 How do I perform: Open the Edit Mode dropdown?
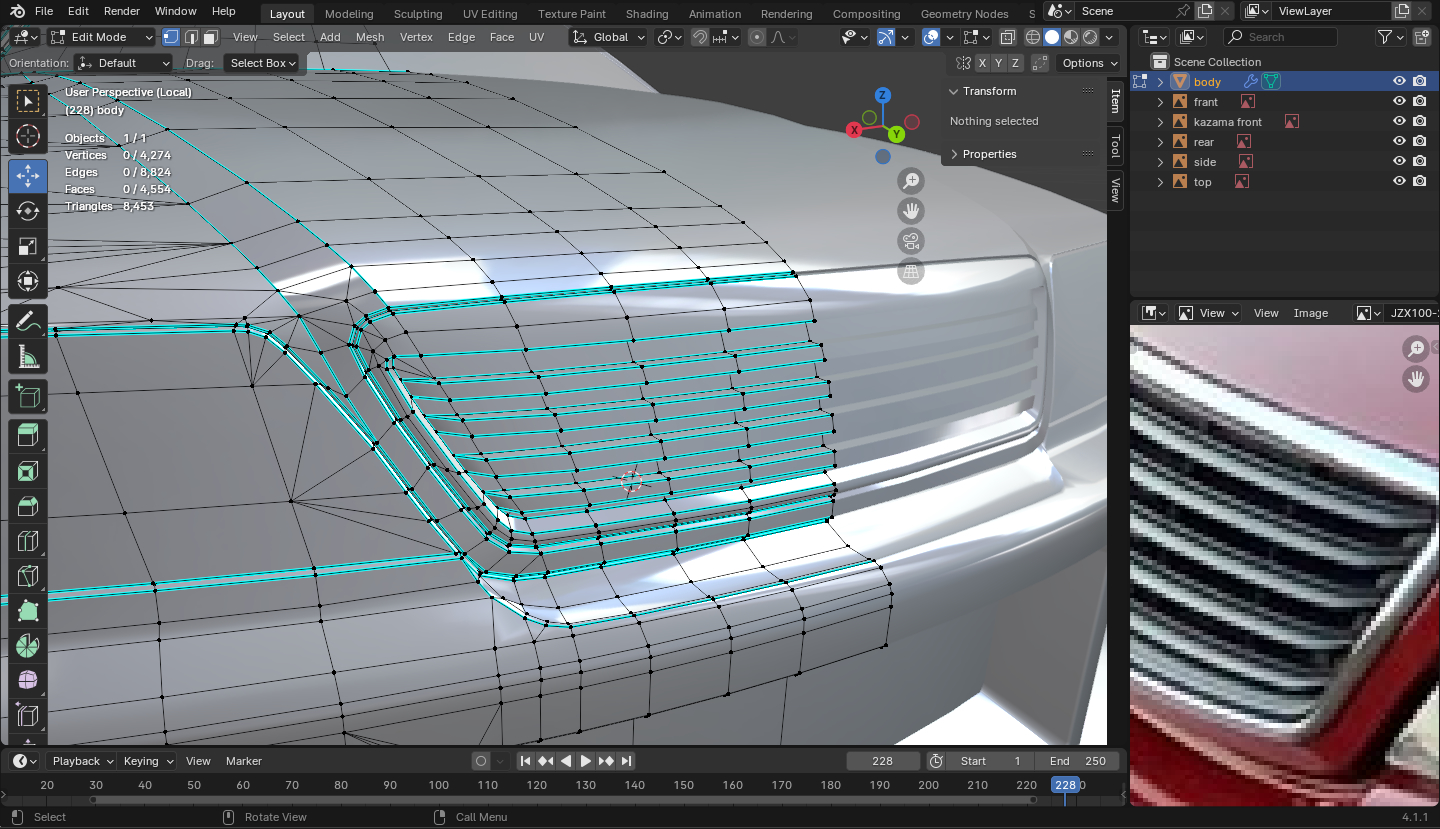[101, 37]
